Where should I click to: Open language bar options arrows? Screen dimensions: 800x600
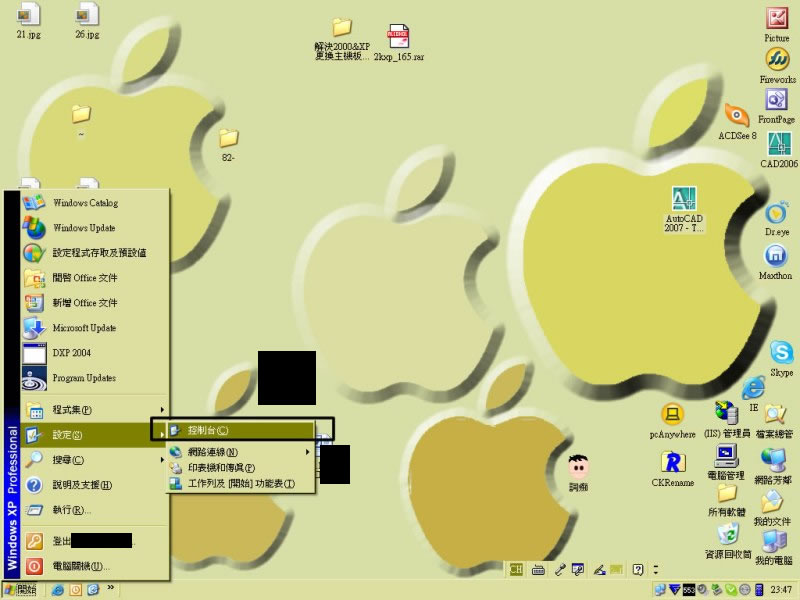coord(656,569)
